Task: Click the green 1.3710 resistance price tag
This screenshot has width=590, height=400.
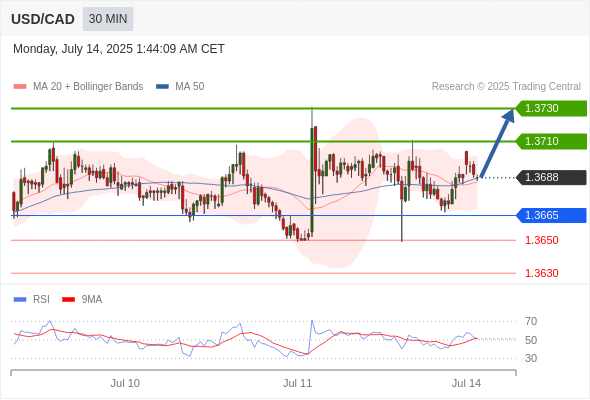Action: (x=551, y=141)
